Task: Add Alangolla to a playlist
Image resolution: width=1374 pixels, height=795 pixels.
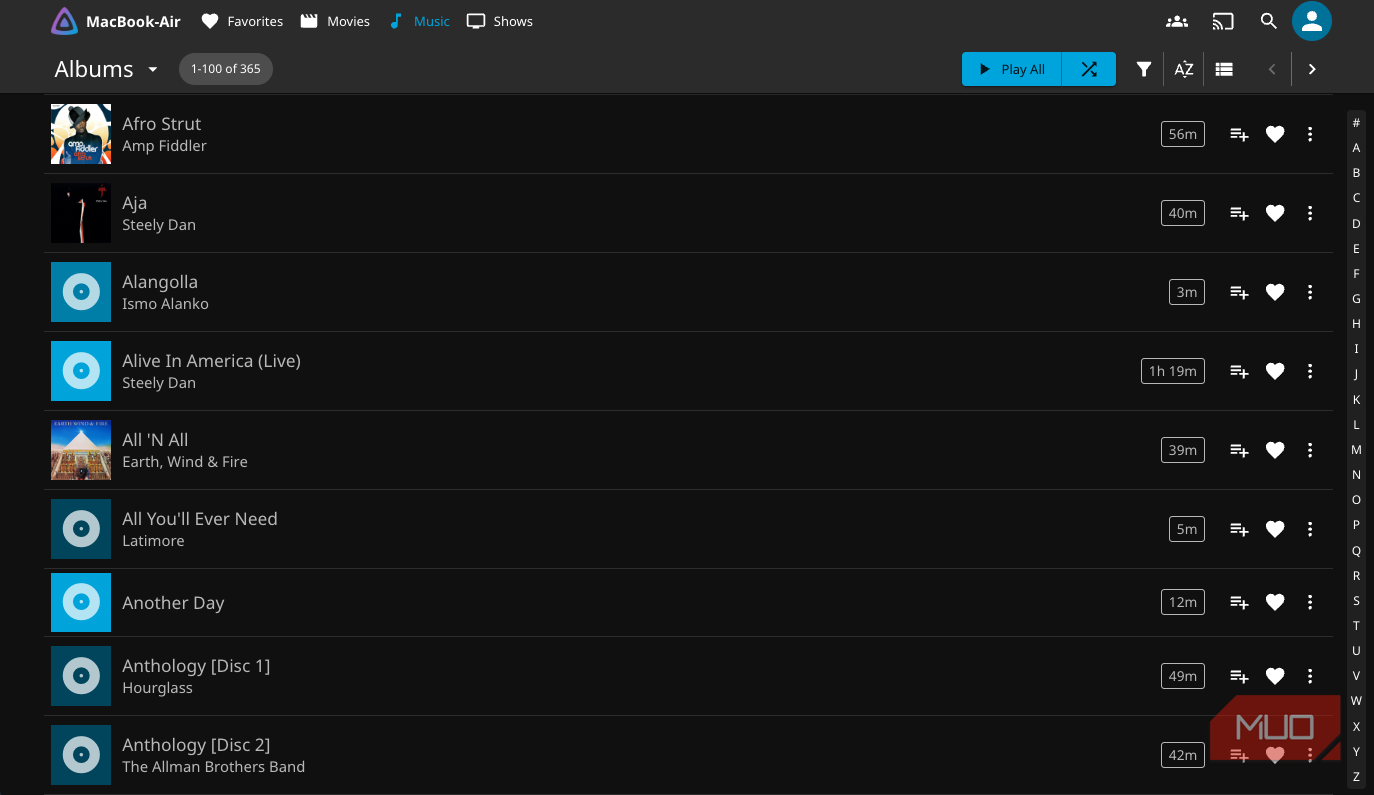Action: pyautogui.click(x=1239, y=292)
